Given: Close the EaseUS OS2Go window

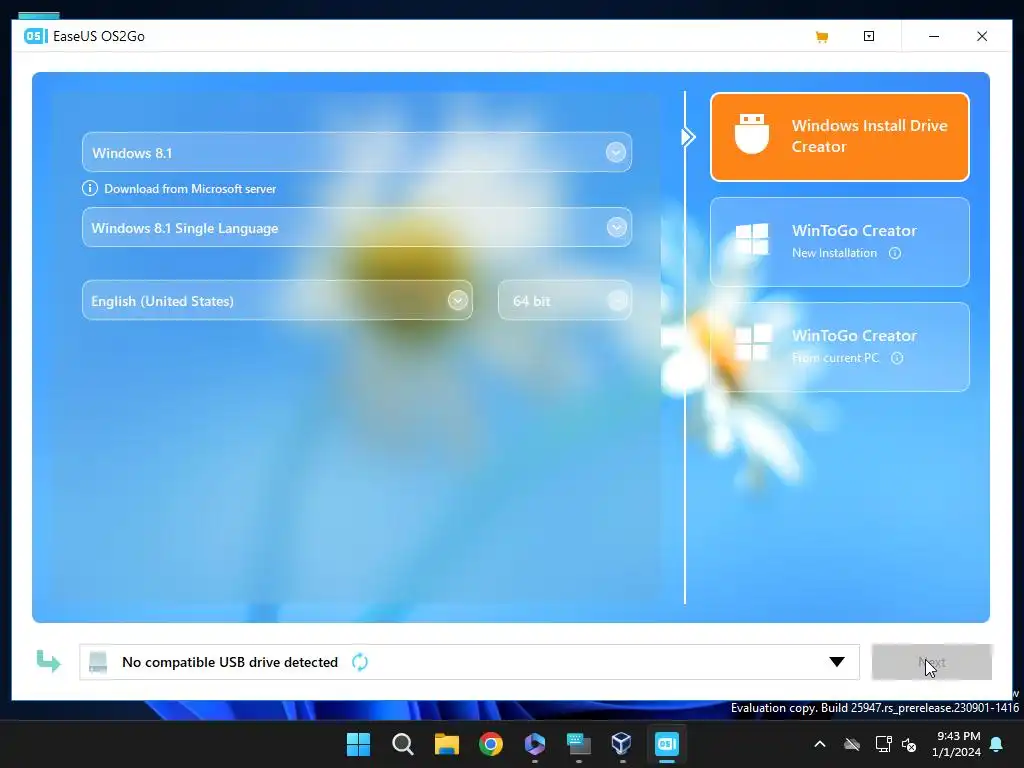Looking at the screenshot, I should (982, 36).
